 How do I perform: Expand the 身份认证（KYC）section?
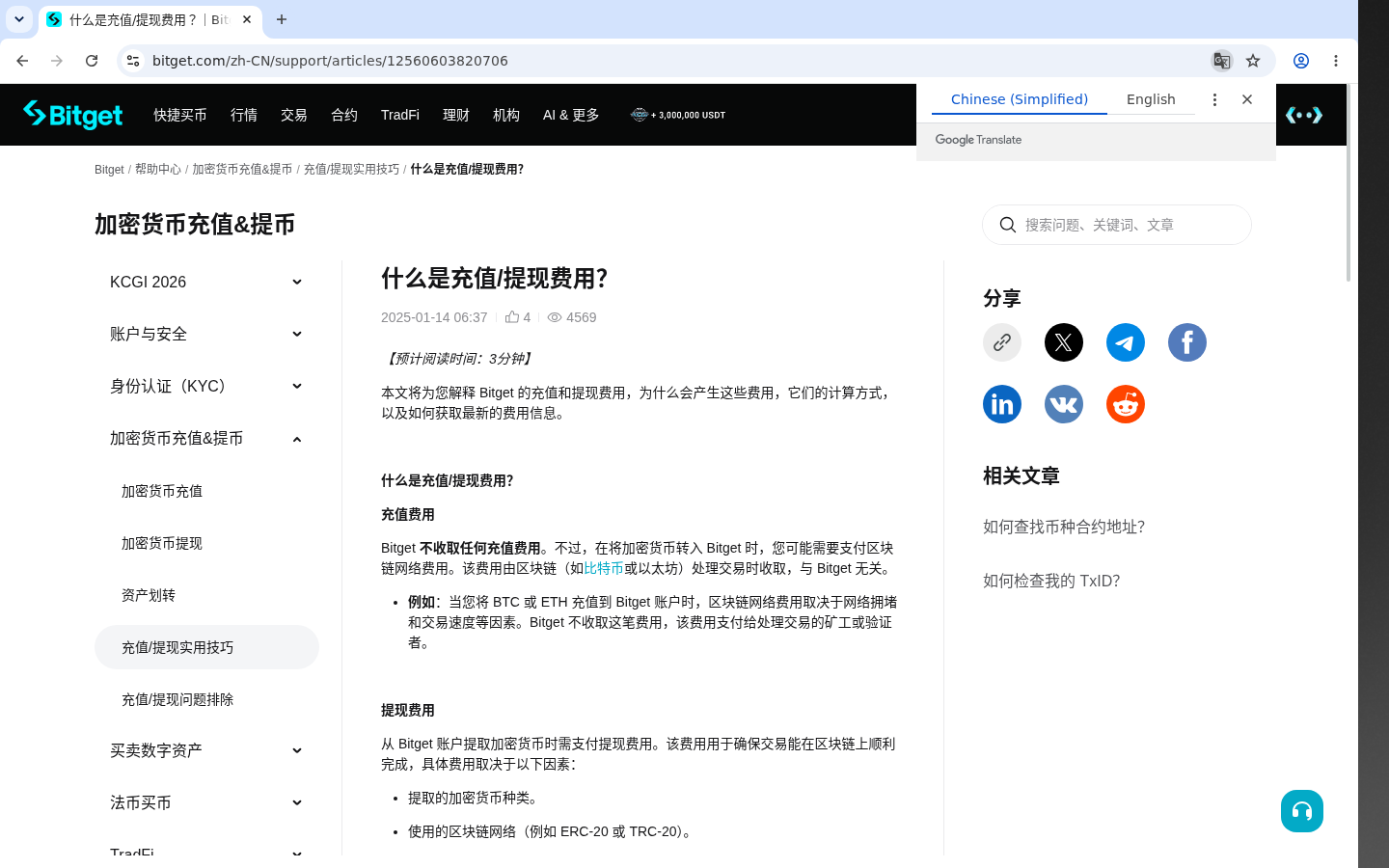[206, 386]
